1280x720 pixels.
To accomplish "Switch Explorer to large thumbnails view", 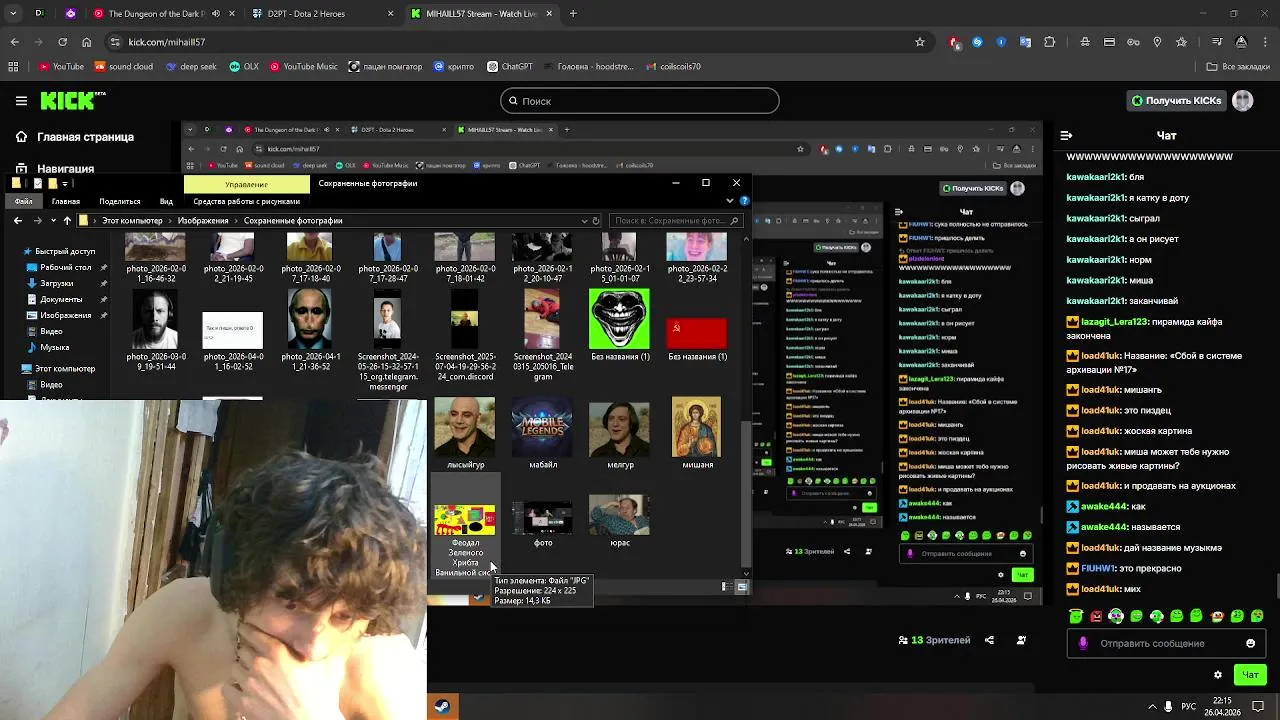I will point(742,587).
